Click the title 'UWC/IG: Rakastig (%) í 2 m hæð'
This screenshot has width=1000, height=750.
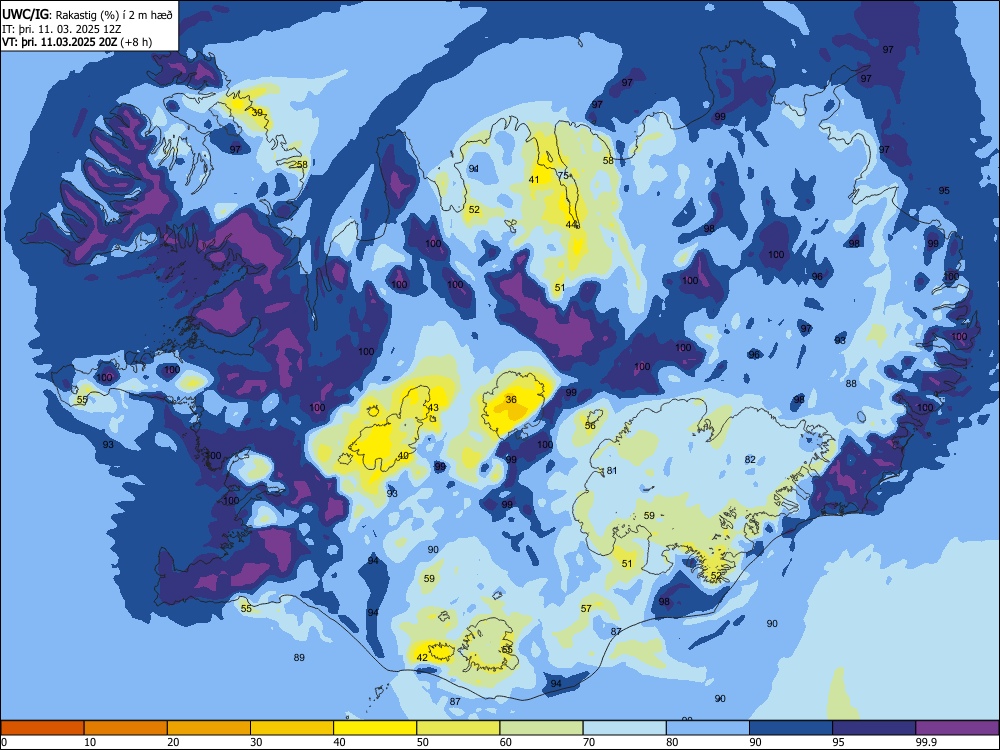(x=87, y=15)
